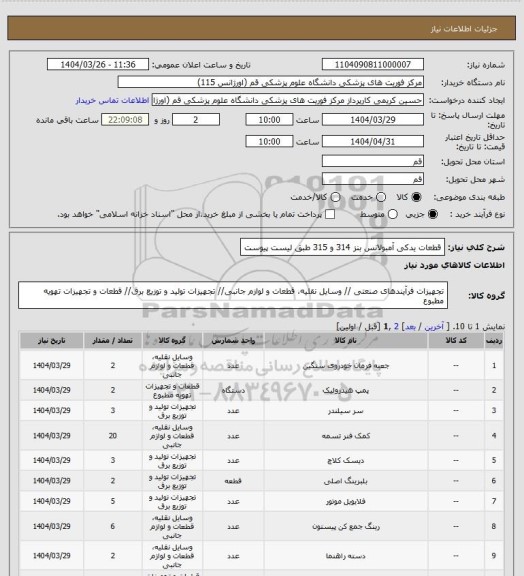Select item فلایویل موتور in the table
524x576 pixels.
(x=345, y=501)
